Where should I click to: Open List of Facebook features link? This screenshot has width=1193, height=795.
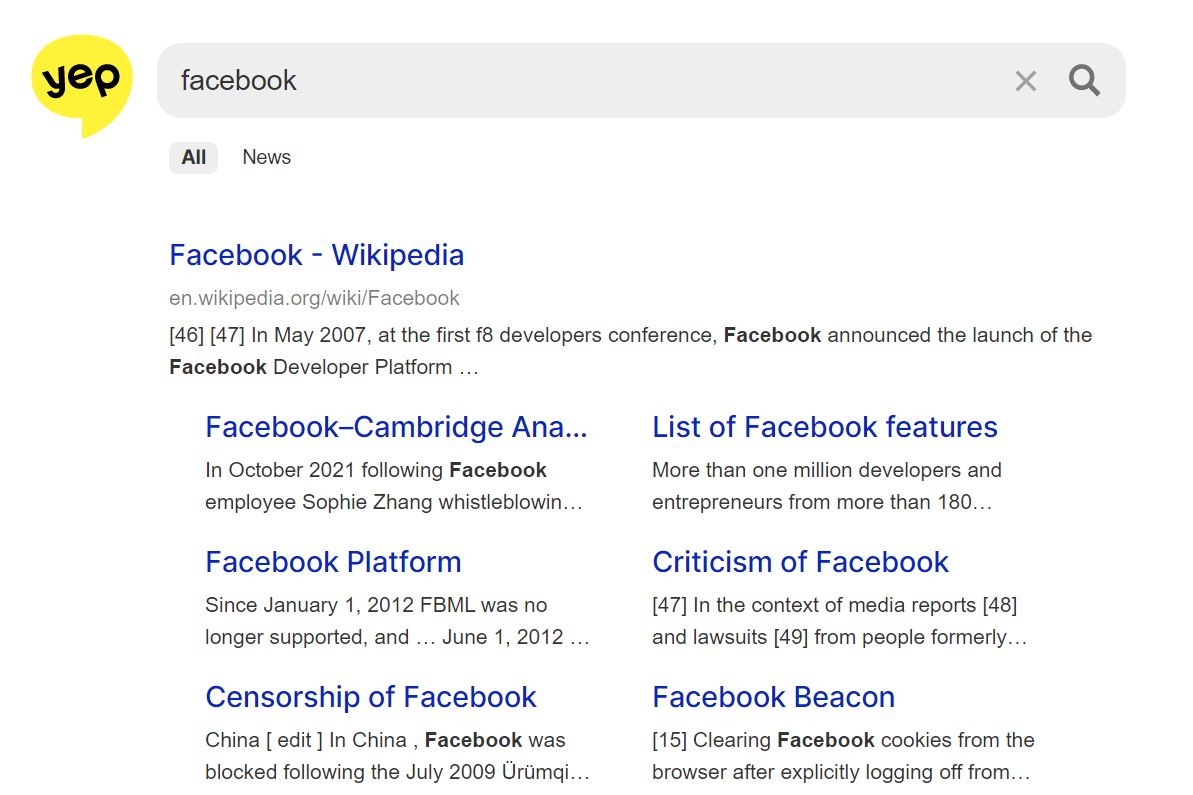[x=825, y=428]
